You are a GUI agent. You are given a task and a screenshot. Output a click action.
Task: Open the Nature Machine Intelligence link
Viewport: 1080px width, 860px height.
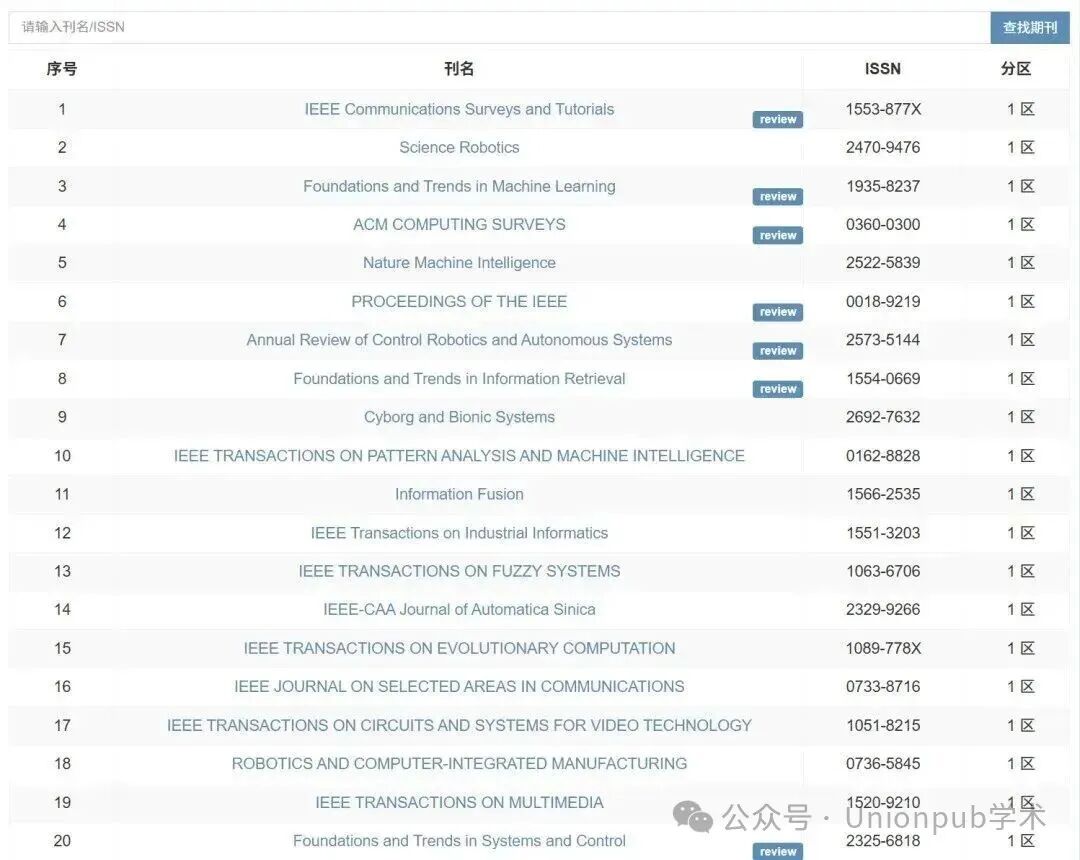click(459, 262)
